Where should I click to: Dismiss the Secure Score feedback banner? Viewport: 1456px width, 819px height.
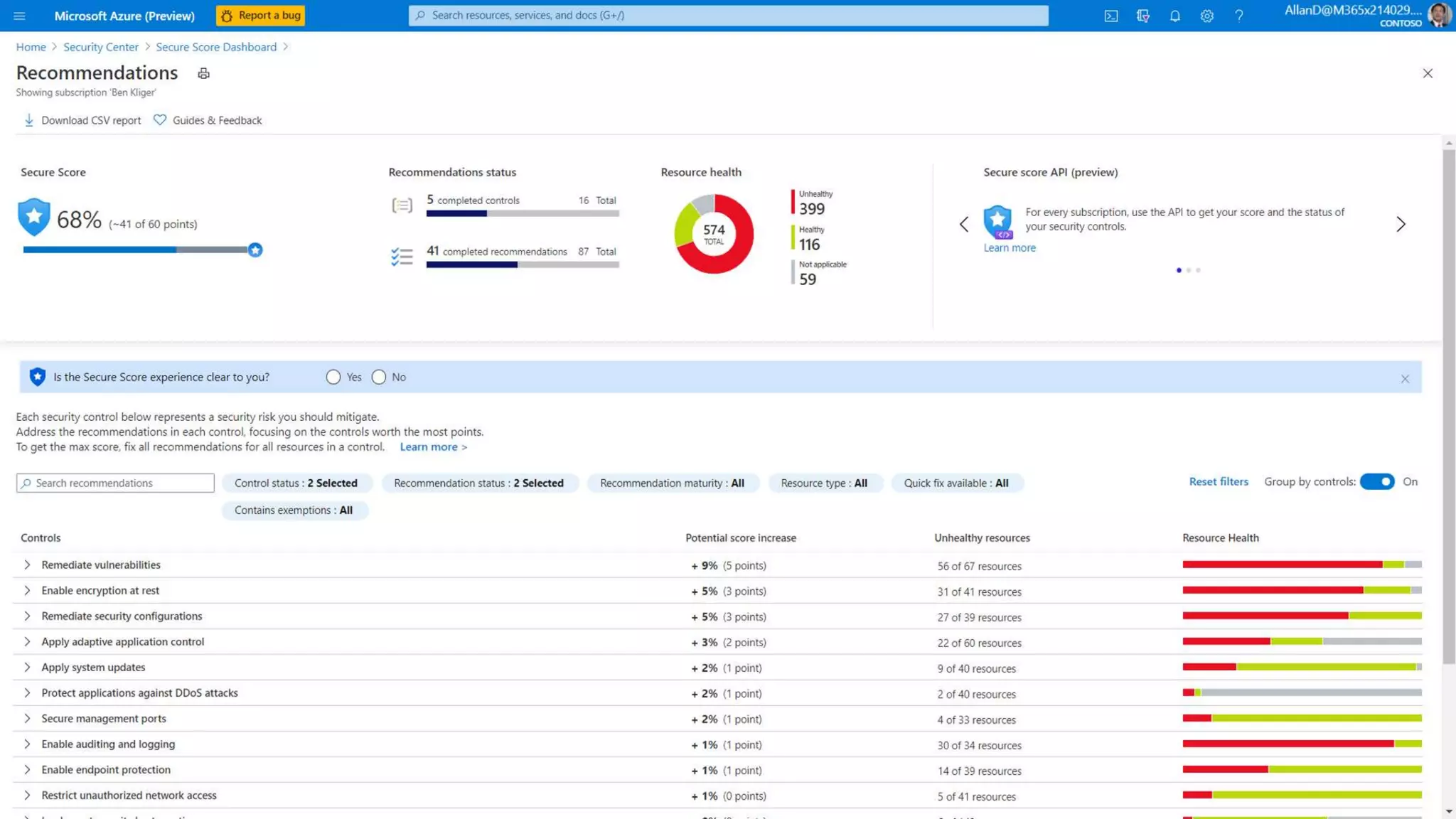tap(1404, 379)
